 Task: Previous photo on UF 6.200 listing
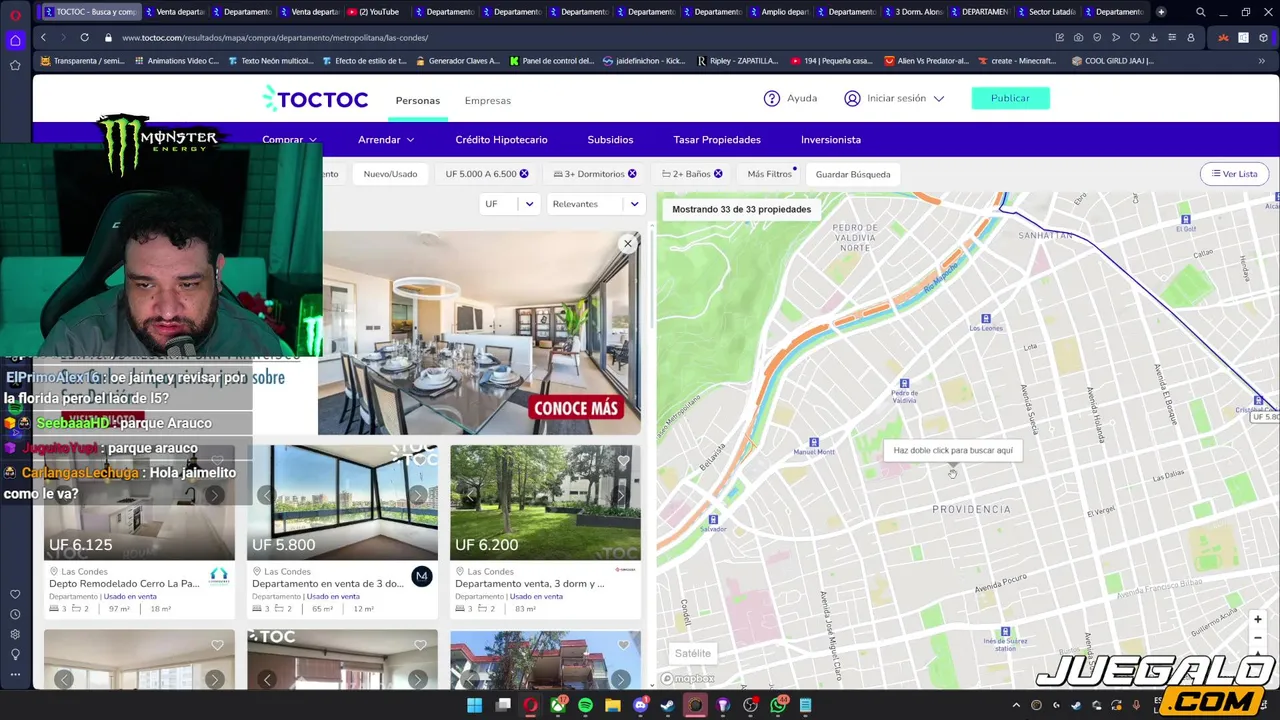(470, 495)
